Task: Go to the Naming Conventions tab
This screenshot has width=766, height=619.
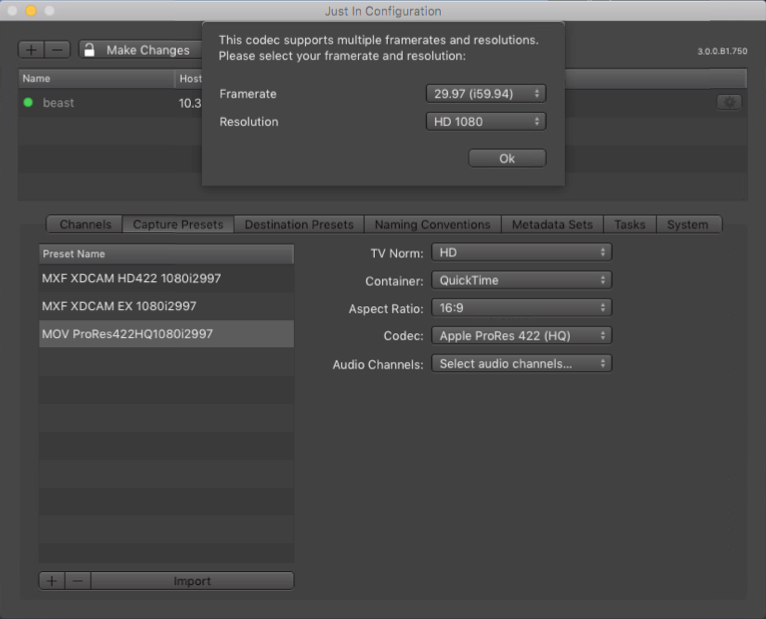Action: tap(432, 224)
